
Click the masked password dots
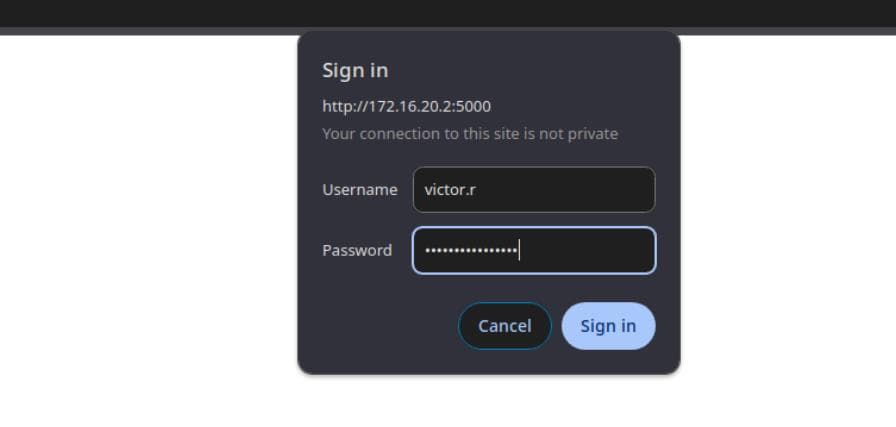pyautogui.click(x=470, y=250)
